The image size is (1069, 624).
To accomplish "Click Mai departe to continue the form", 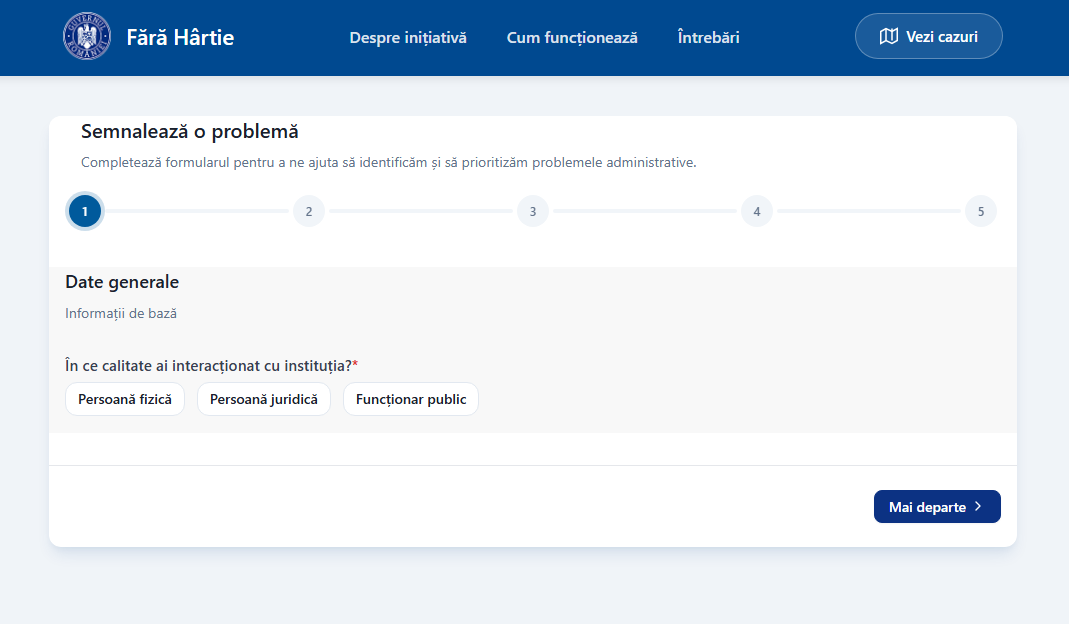I will pos(937,506).
